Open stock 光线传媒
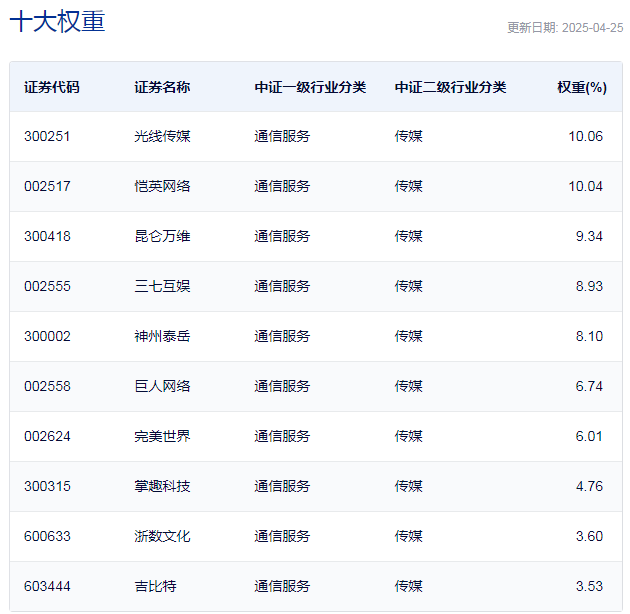The height and width of the screenshot is (614, 630). coord(162,136)
